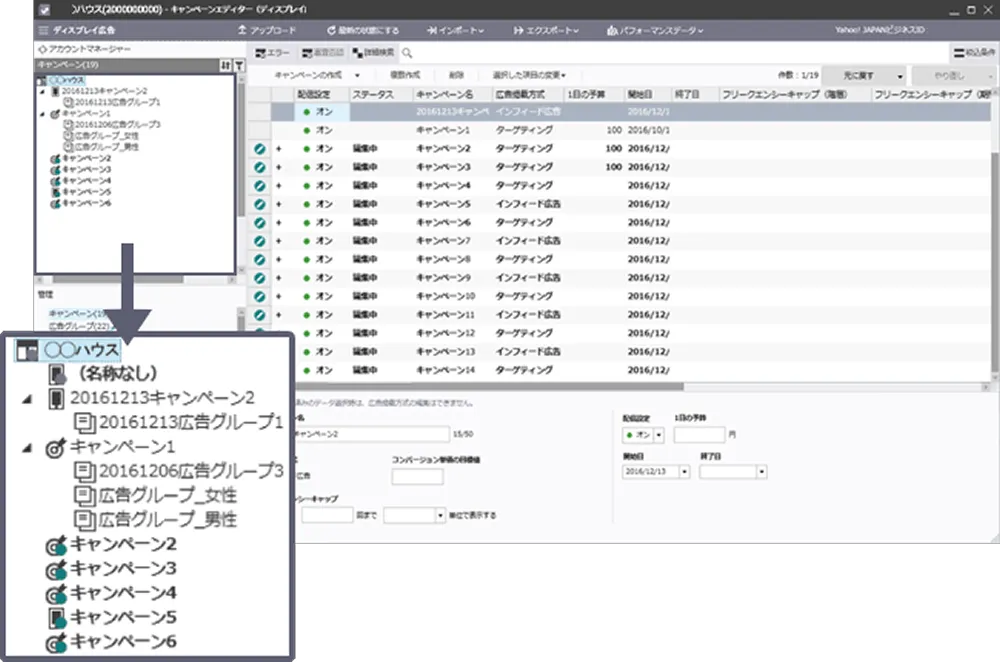This screenshot has height=662, width=1000.
Task: Click the 1日の予算 input field
Action: [698, 435]
